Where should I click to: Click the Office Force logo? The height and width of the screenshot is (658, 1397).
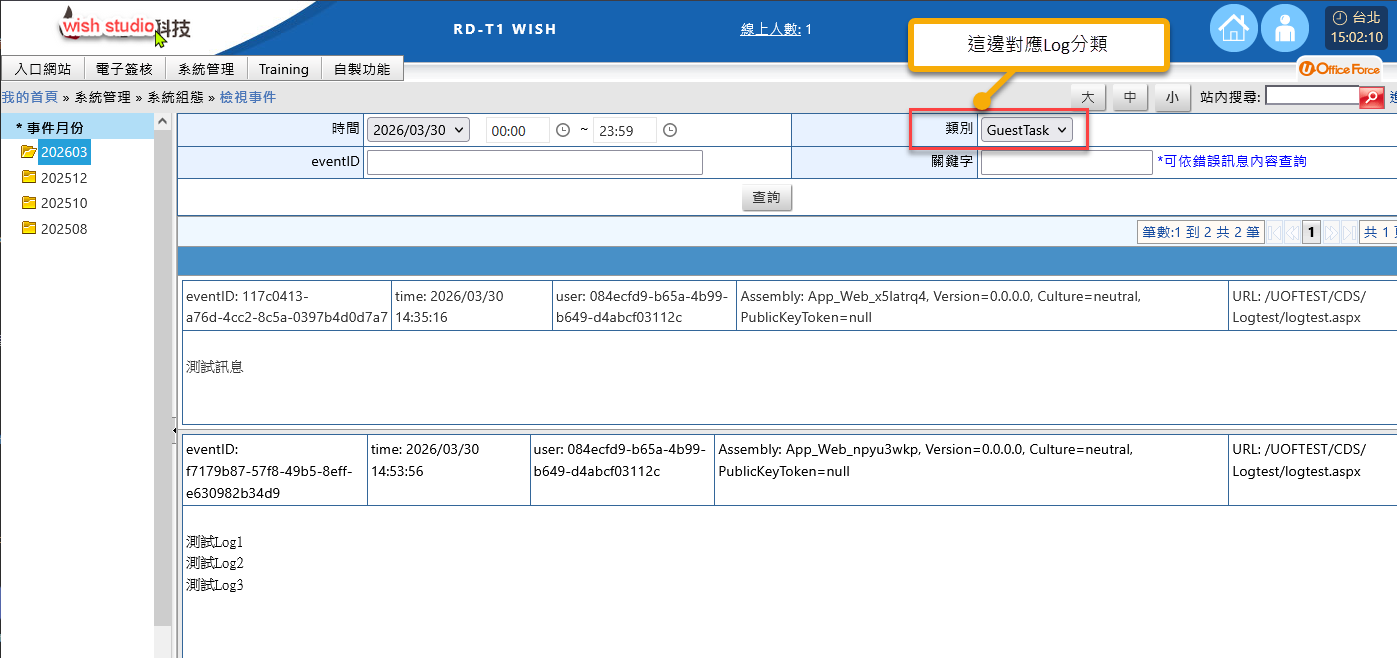pos(1339,69)
